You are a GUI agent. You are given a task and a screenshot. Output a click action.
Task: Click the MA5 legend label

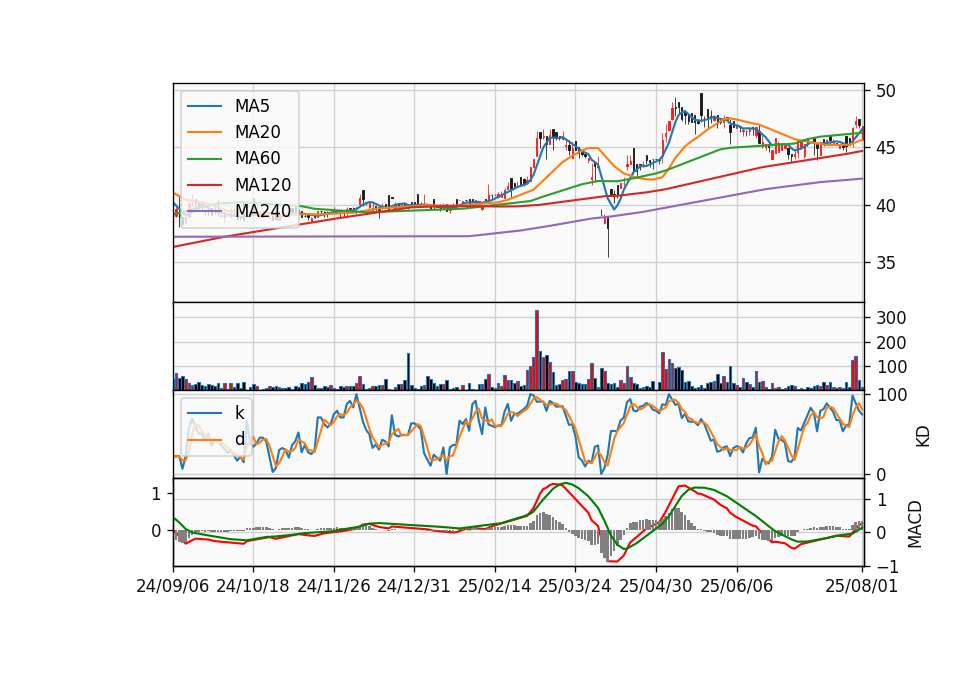(x=252, y=106)
